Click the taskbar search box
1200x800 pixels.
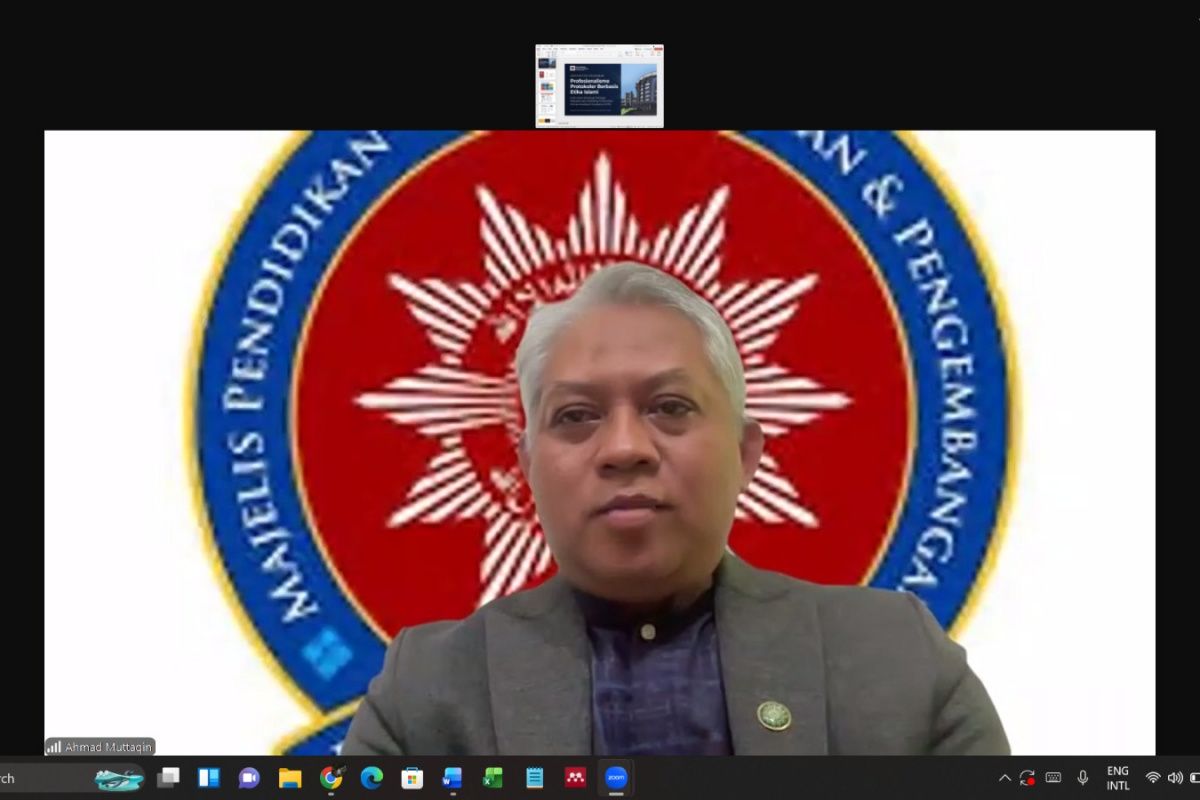[x=72, y=778]
